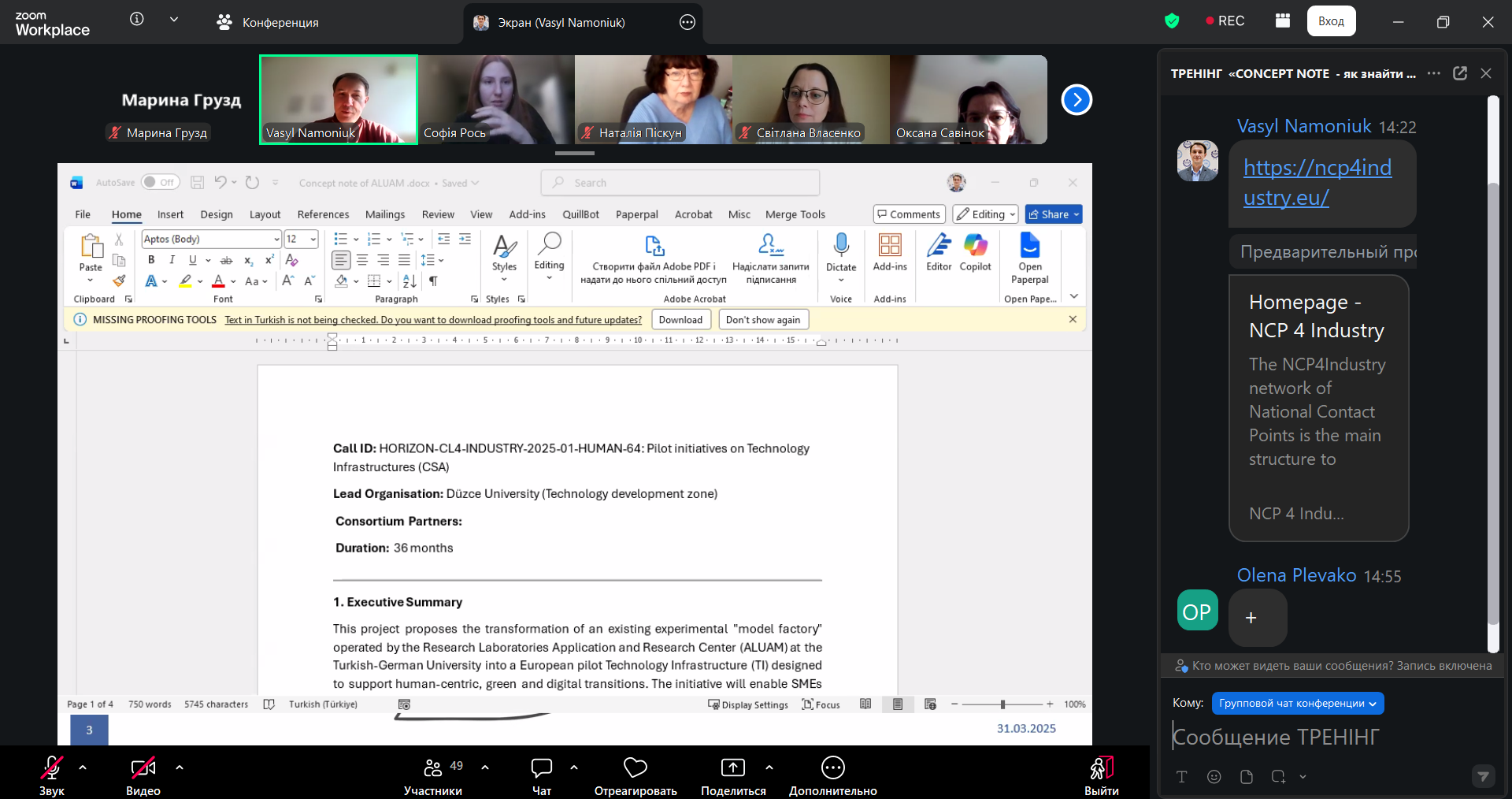Click the emoji icon in chat composer
1512x799 pixels.
(1214, 777)
